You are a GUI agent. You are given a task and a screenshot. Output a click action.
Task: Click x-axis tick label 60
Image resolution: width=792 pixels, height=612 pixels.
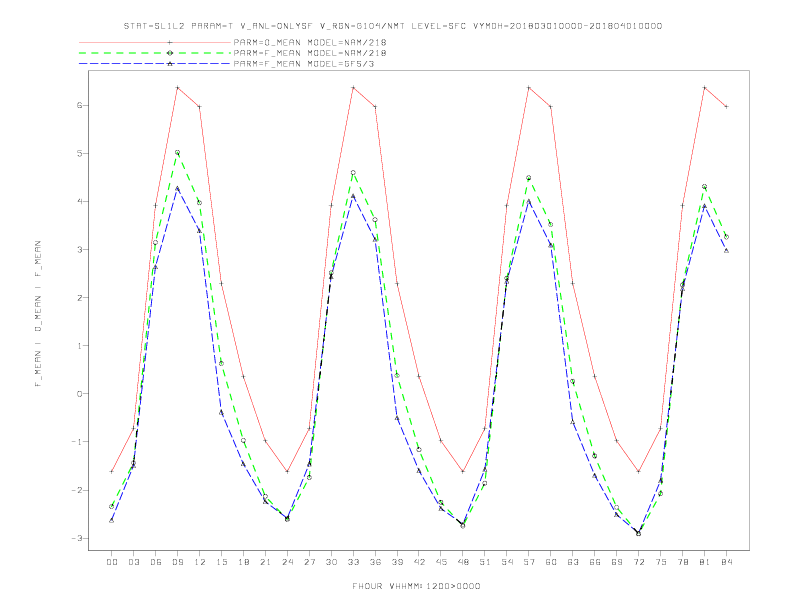pos(551,562)
